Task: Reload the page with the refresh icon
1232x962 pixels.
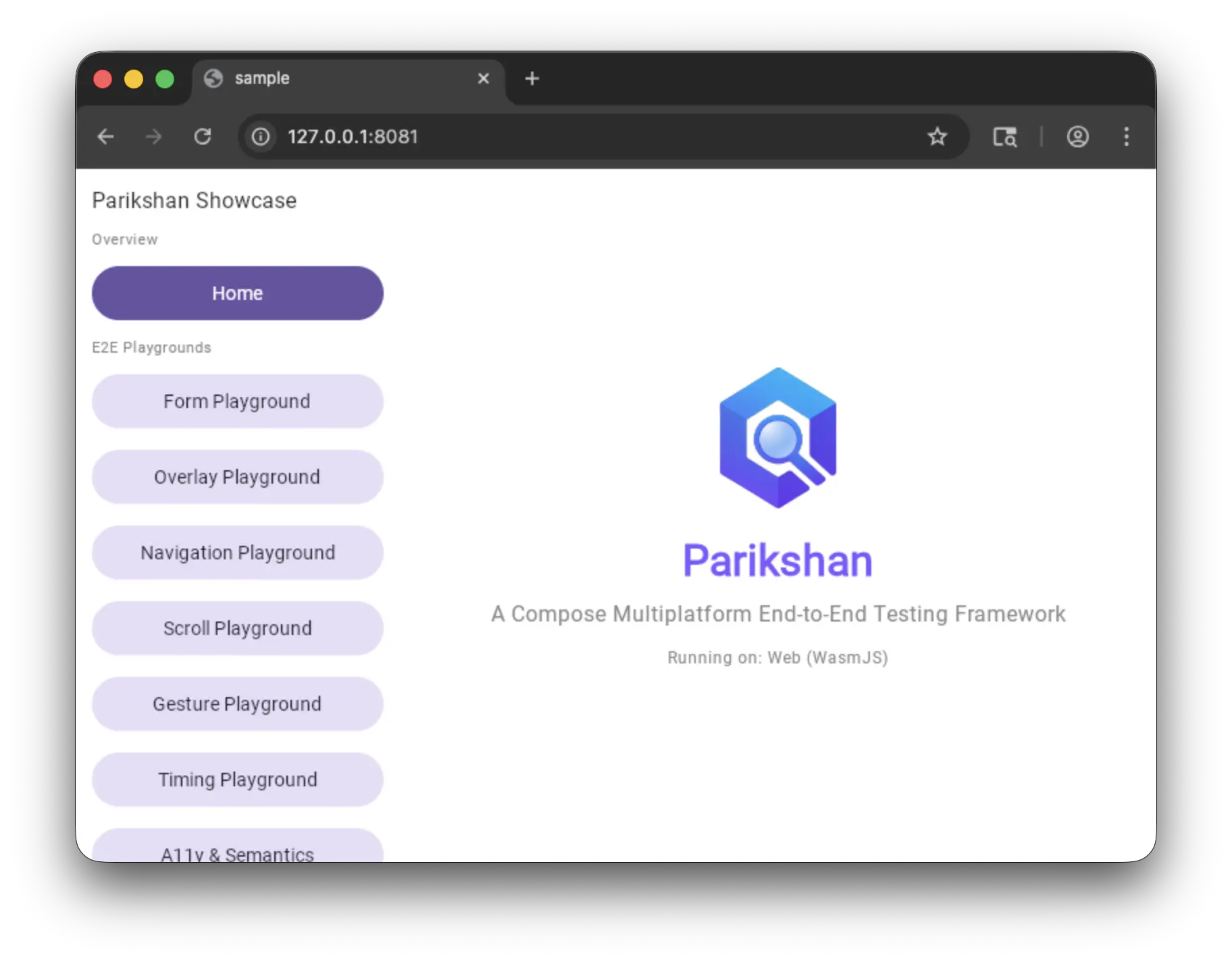Action: [x=203, y=137]
